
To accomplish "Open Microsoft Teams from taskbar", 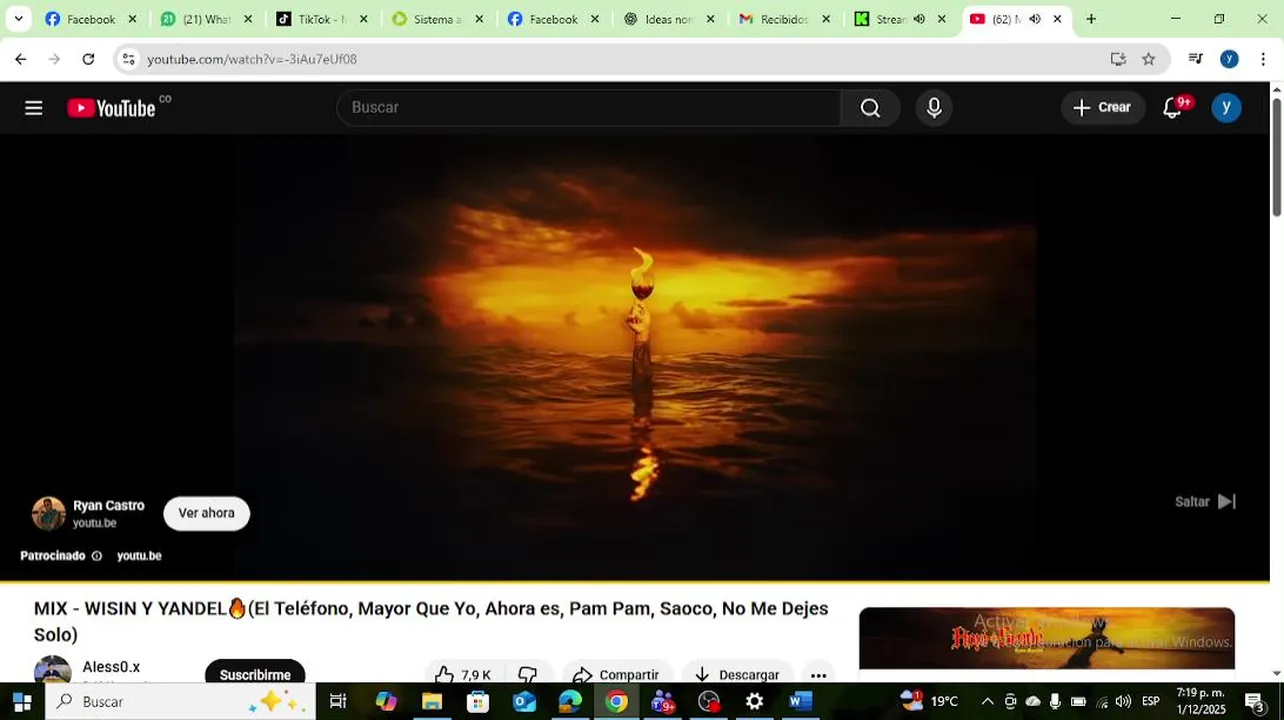I will tap(662, 702).
